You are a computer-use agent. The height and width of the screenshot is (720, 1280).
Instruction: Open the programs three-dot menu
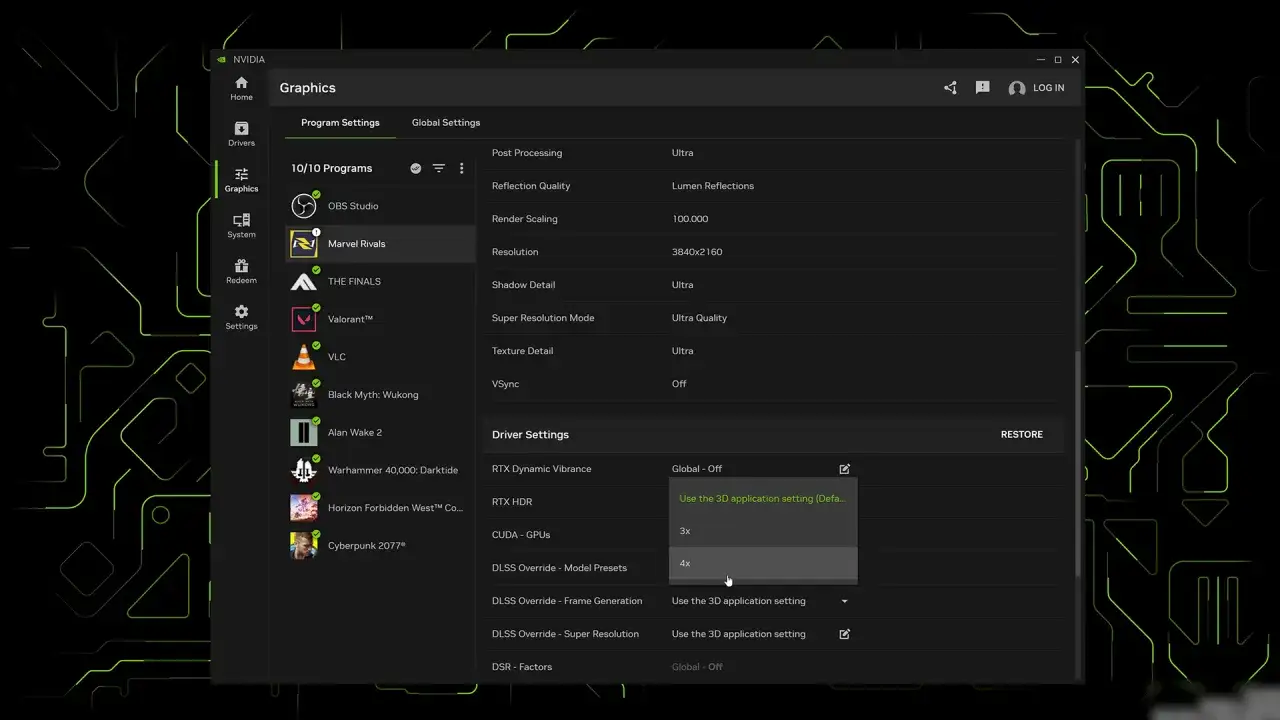click(x=461, y=169)
